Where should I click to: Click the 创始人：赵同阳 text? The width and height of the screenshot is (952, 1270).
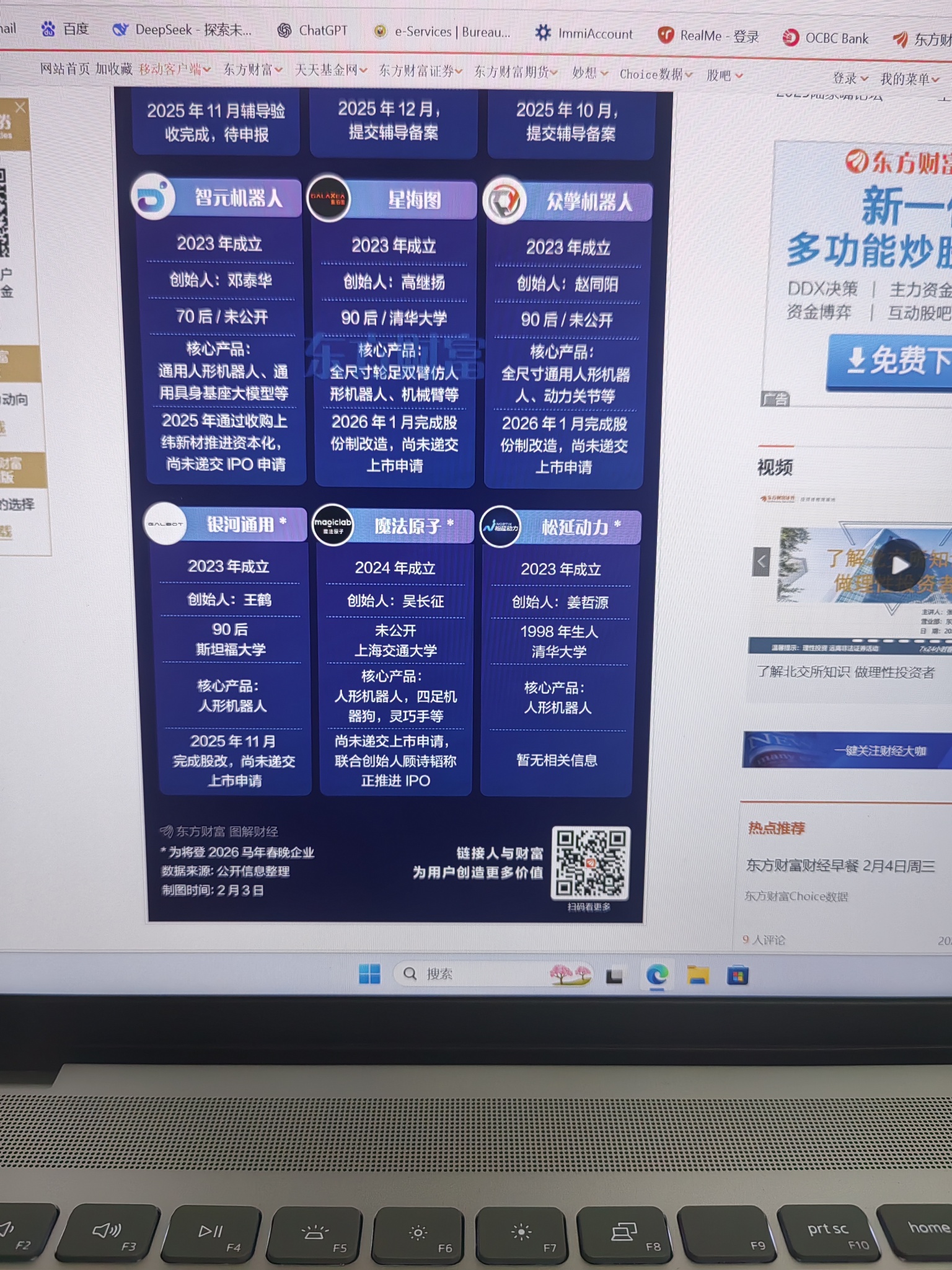(567, 284)
